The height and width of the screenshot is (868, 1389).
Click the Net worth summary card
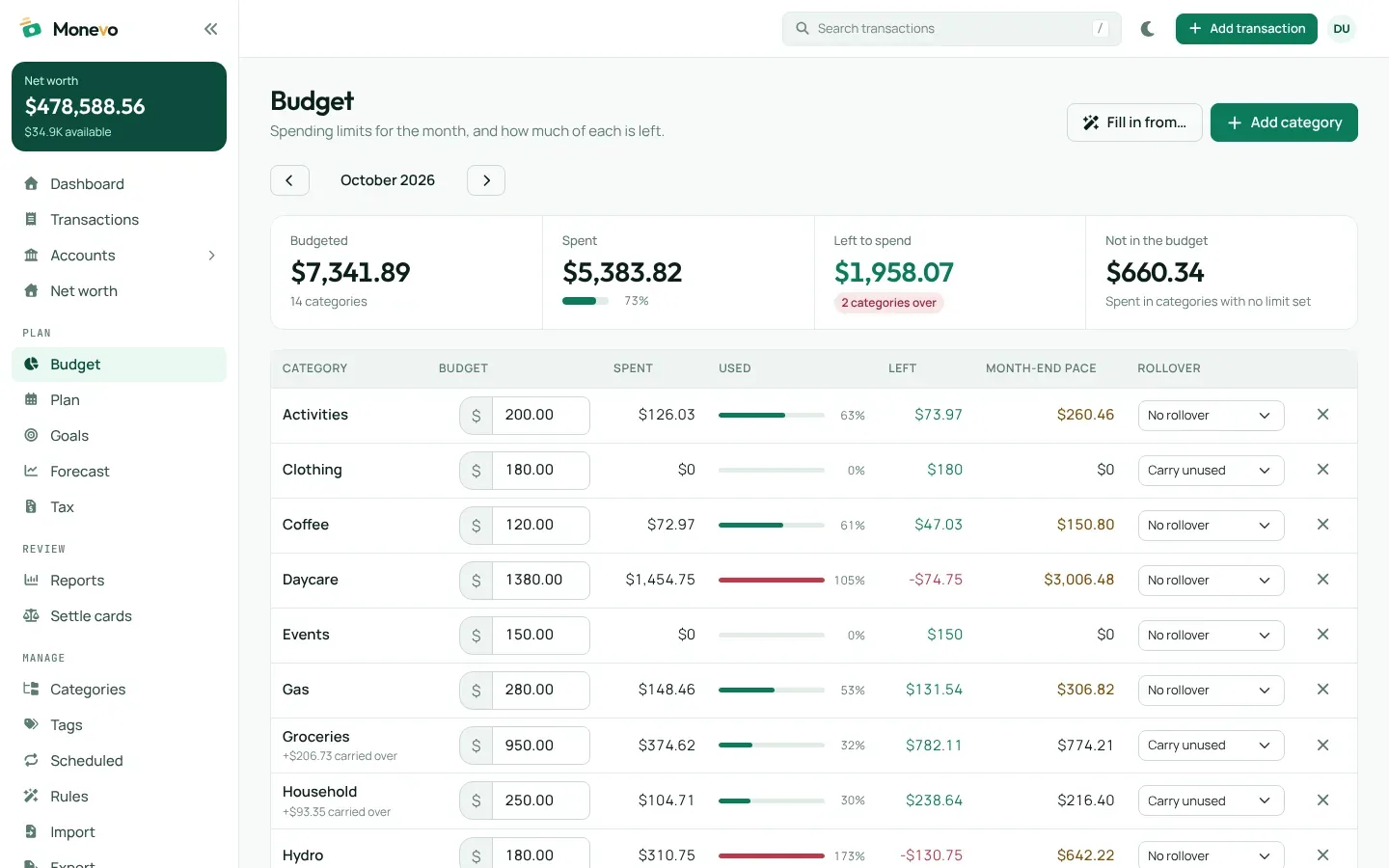coord(119,106)
